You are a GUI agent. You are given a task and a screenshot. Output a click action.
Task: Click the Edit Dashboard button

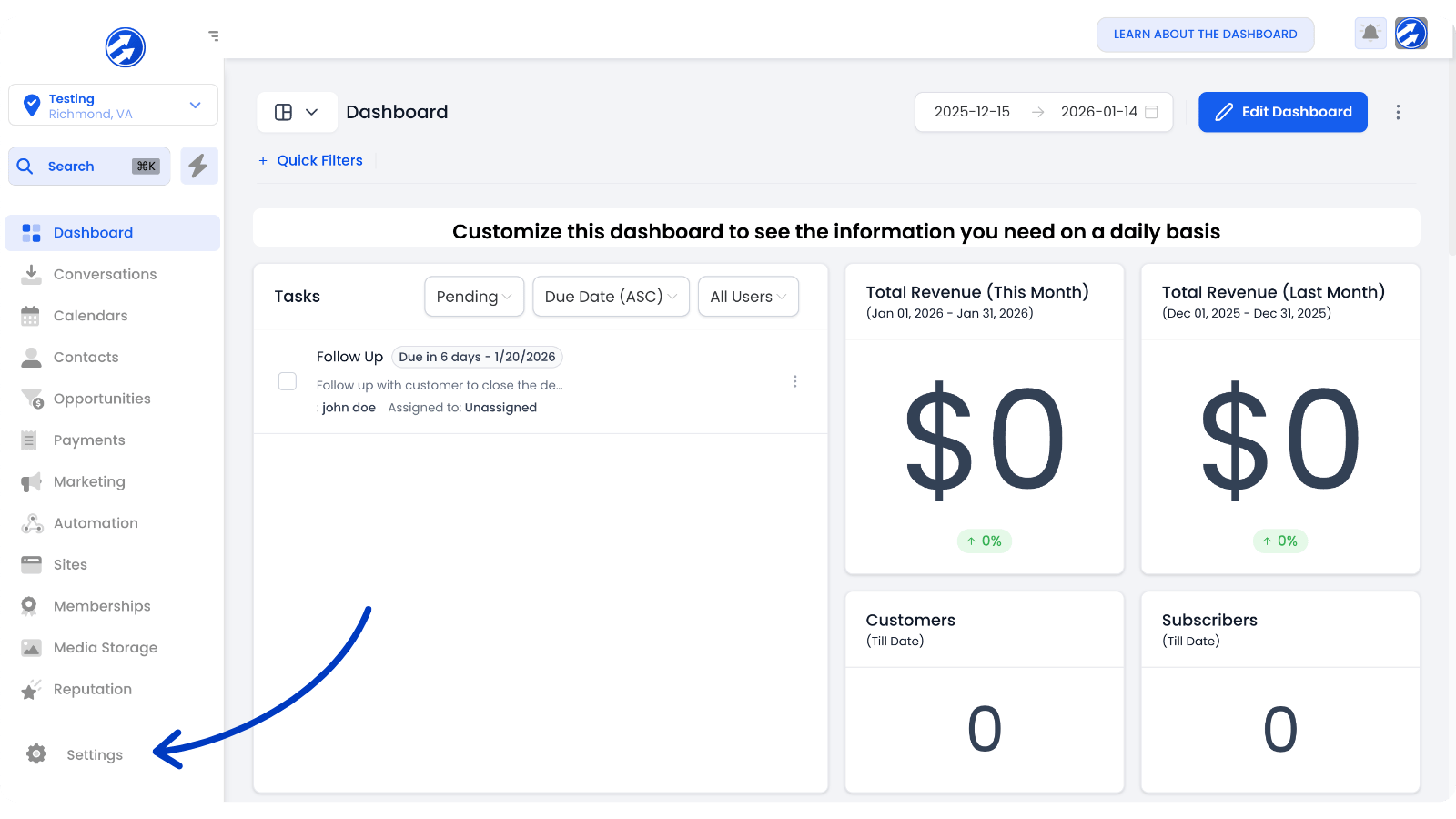pos(1282,112)
